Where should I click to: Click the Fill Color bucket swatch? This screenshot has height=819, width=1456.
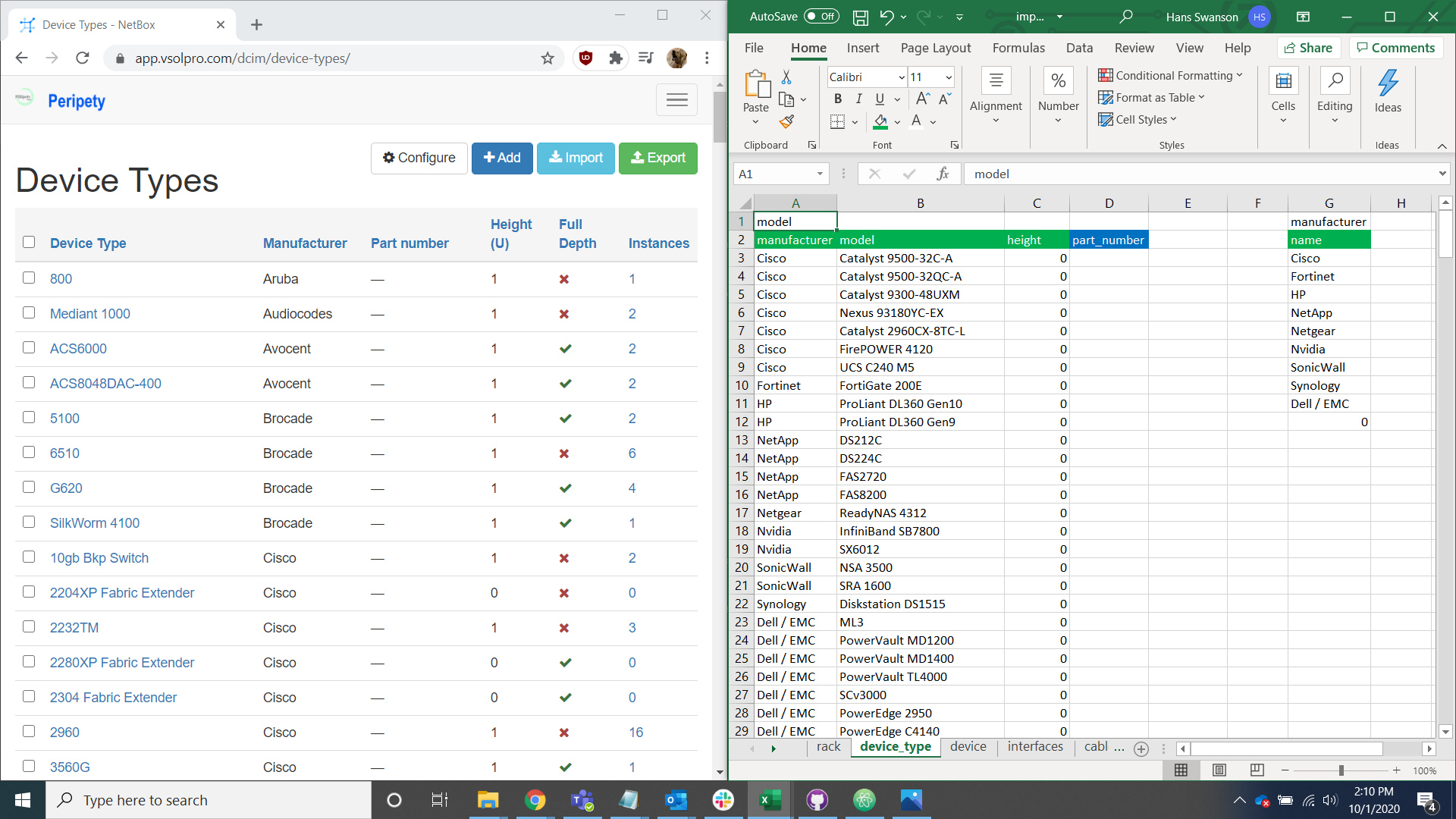880,121
